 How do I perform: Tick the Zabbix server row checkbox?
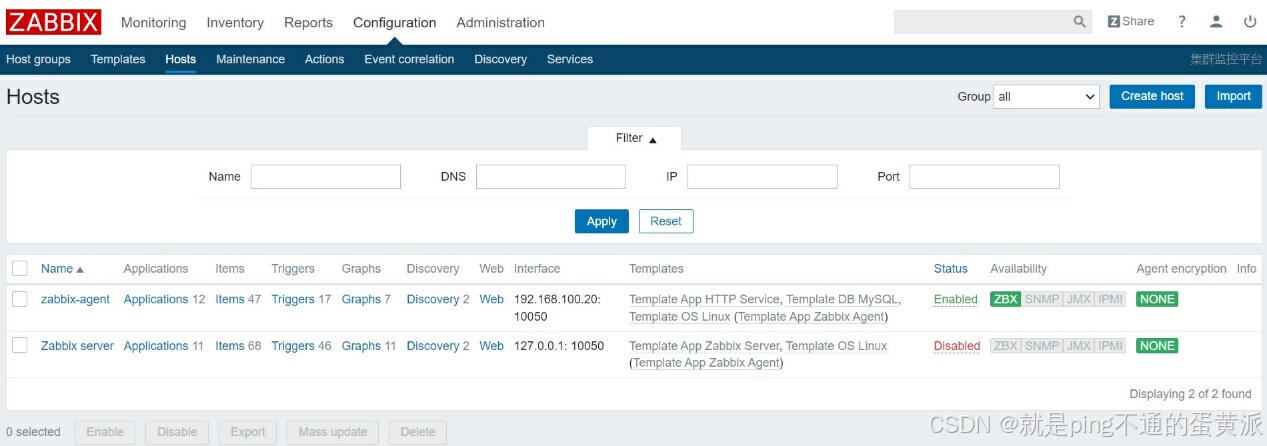[x=20, y=345]
